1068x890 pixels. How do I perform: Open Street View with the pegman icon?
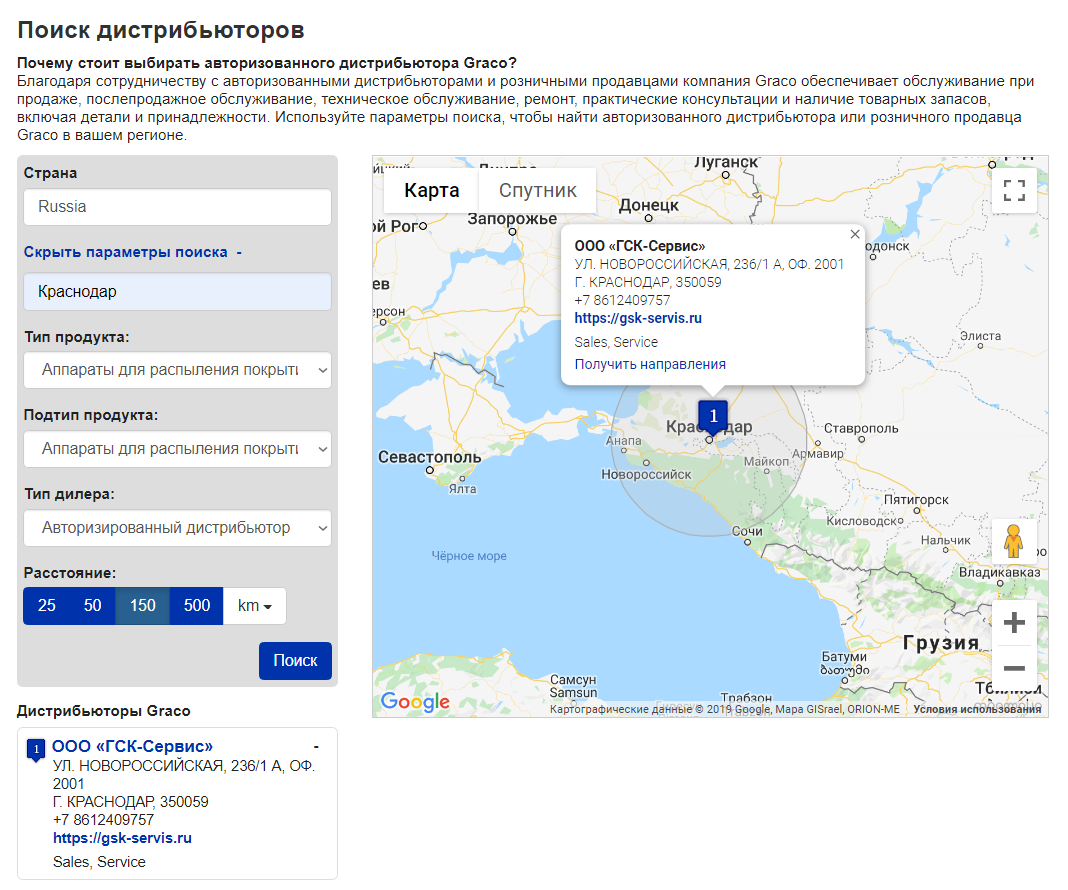coord(1014,541)
